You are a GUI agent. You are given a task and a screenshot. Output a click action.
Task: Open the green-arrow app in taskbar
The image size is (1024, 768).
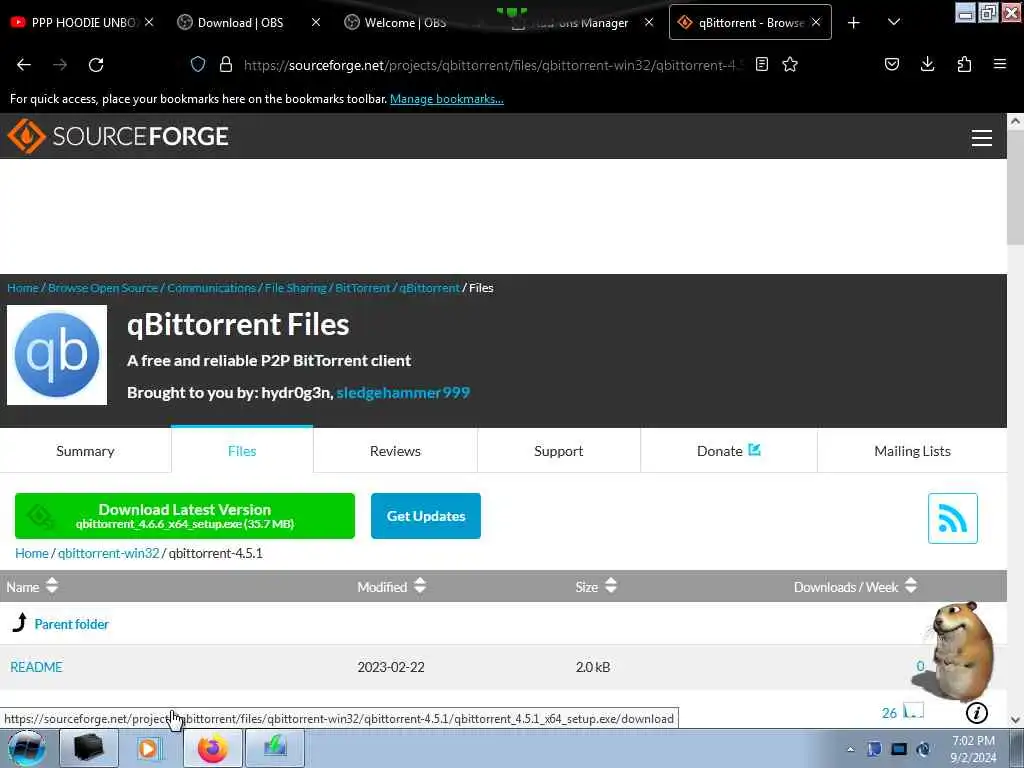[x=275, y=748]
